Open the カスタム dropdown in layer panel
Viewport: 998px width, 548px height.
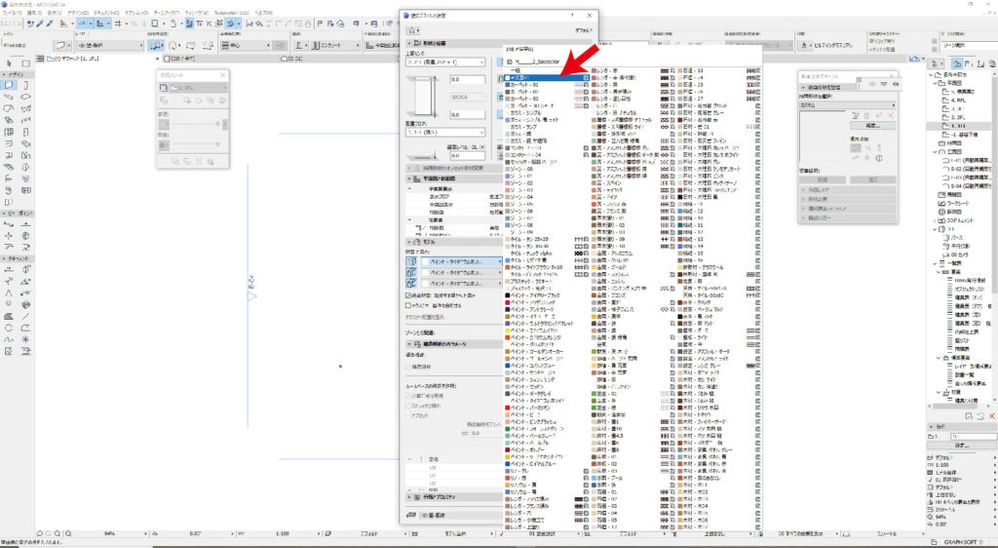(x=847, y=105)
